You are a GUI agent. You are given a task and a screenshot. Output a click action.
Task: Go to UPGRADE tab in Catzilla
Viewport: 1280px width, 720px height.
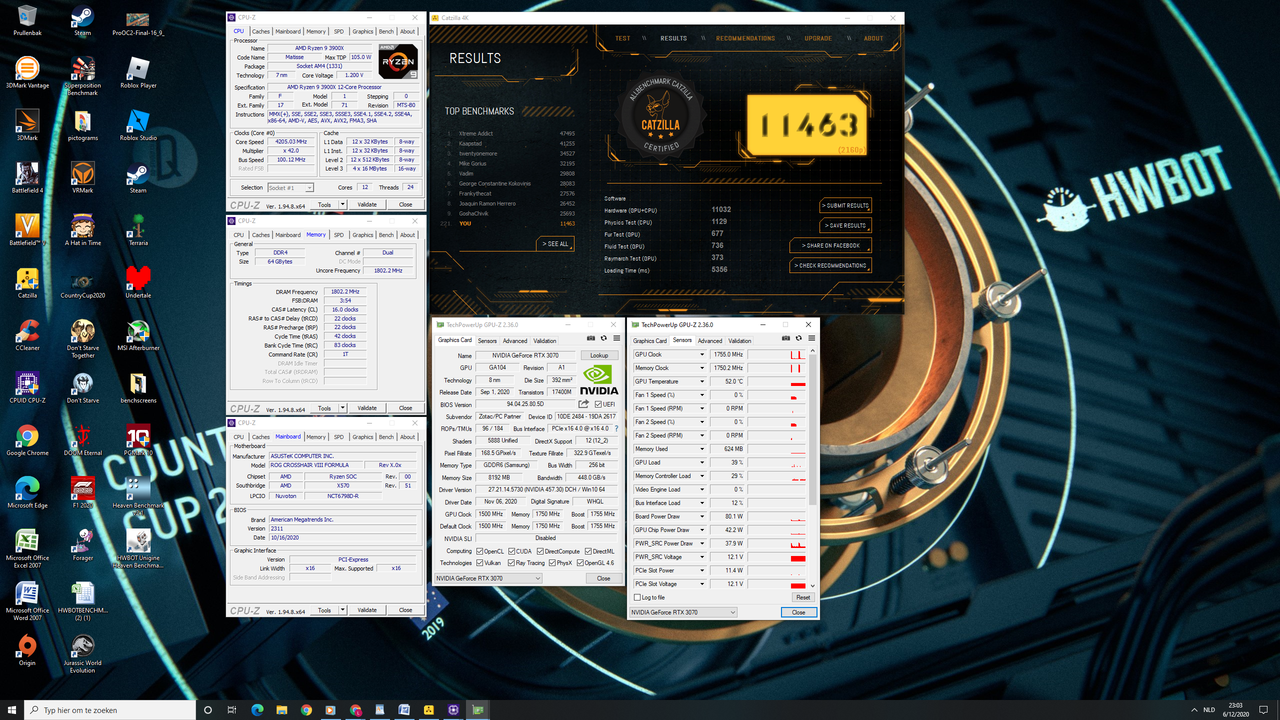[x=818, y=38]
